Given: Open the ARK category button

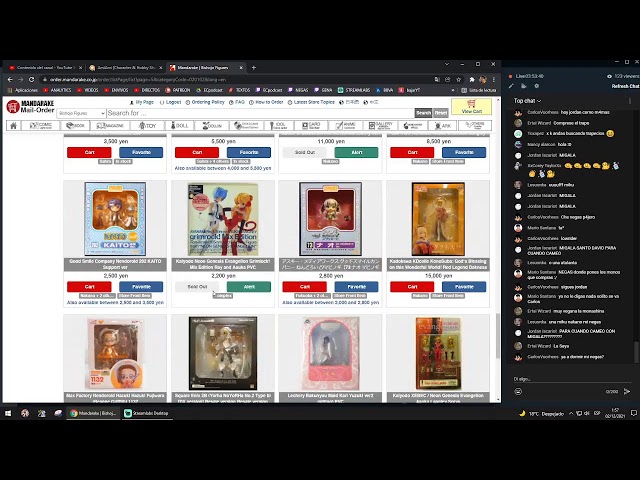Looking at the screenshot, I should (x=443, y=126).
